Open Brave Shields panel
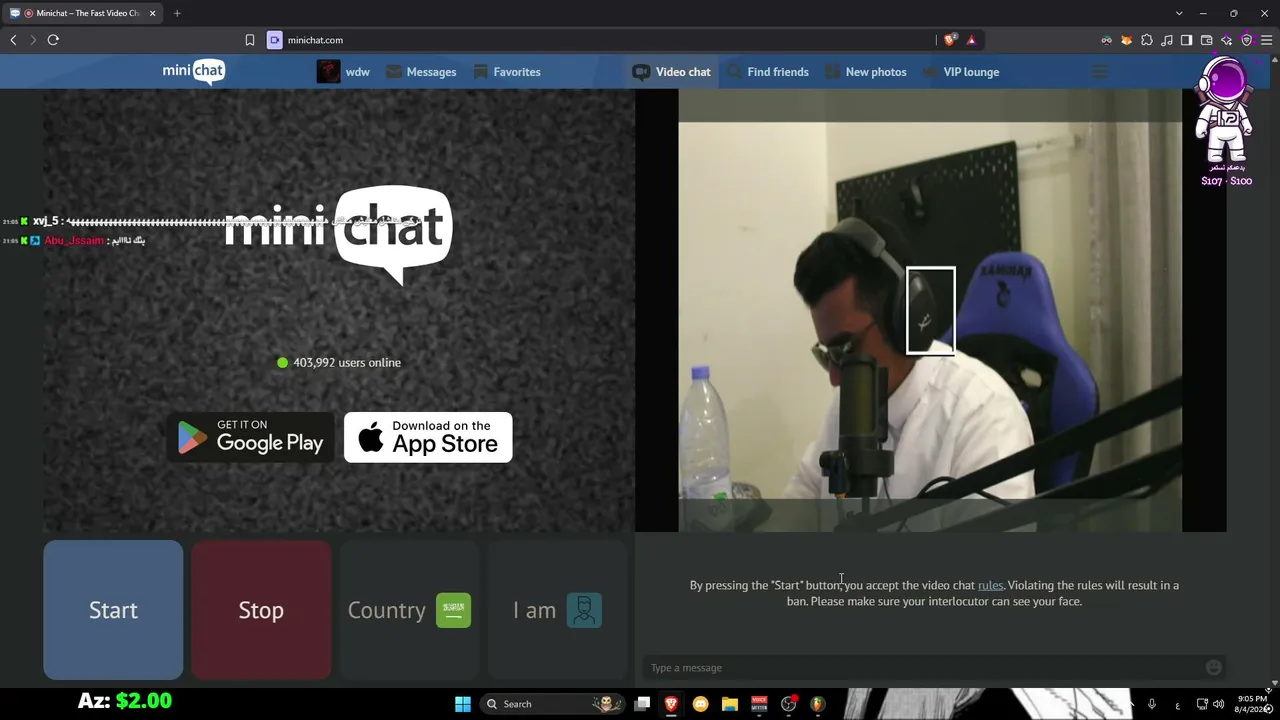 (950, 40)
